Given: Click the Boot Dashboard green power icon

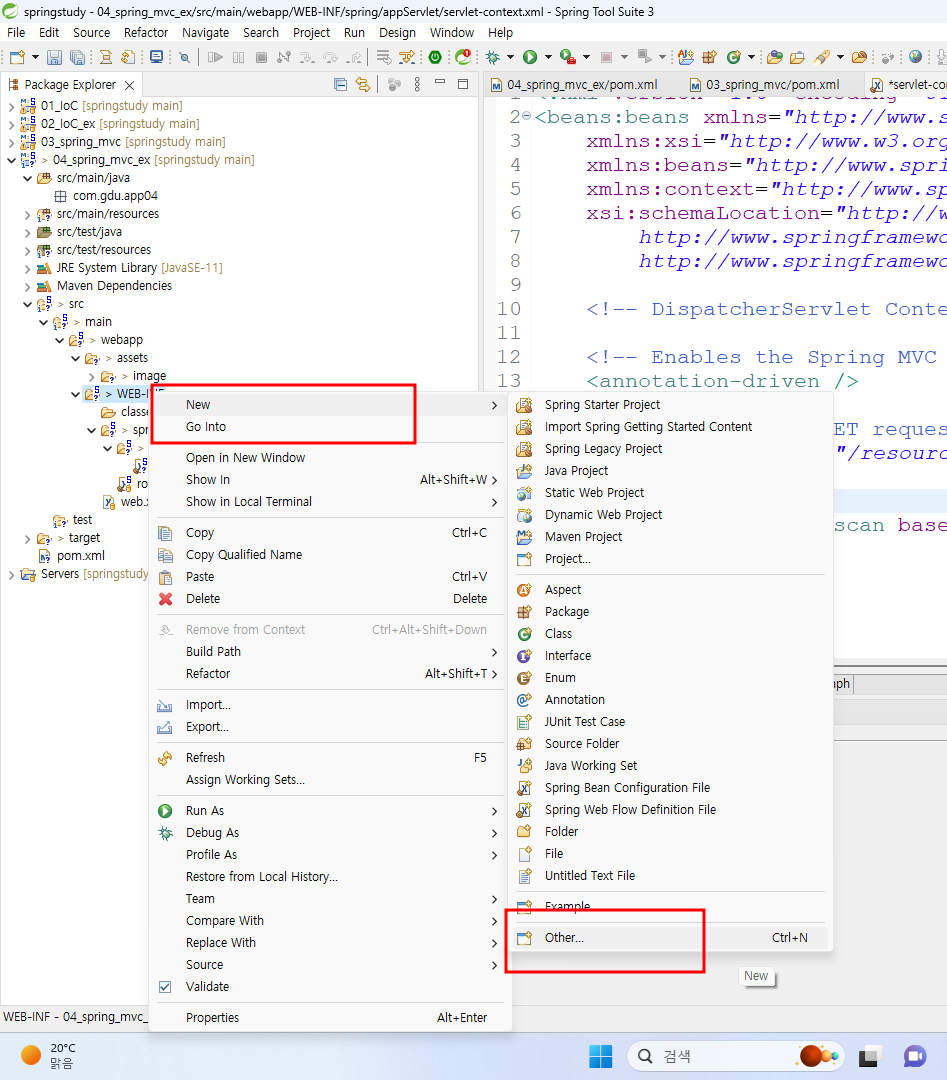Looking at the screenshot, I should click(x=435, y=57).
